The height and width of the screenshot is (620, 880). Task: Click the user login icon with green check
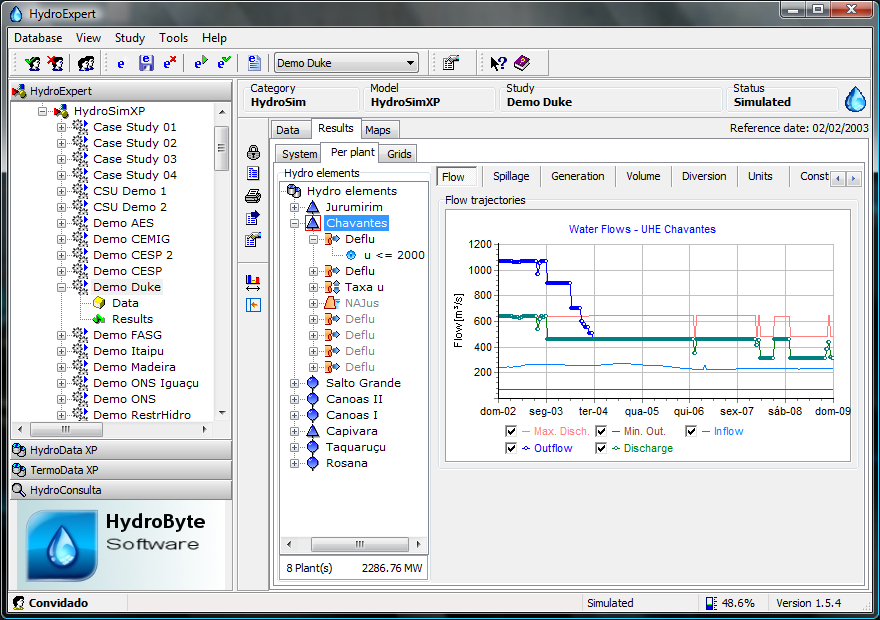(33, 63)
